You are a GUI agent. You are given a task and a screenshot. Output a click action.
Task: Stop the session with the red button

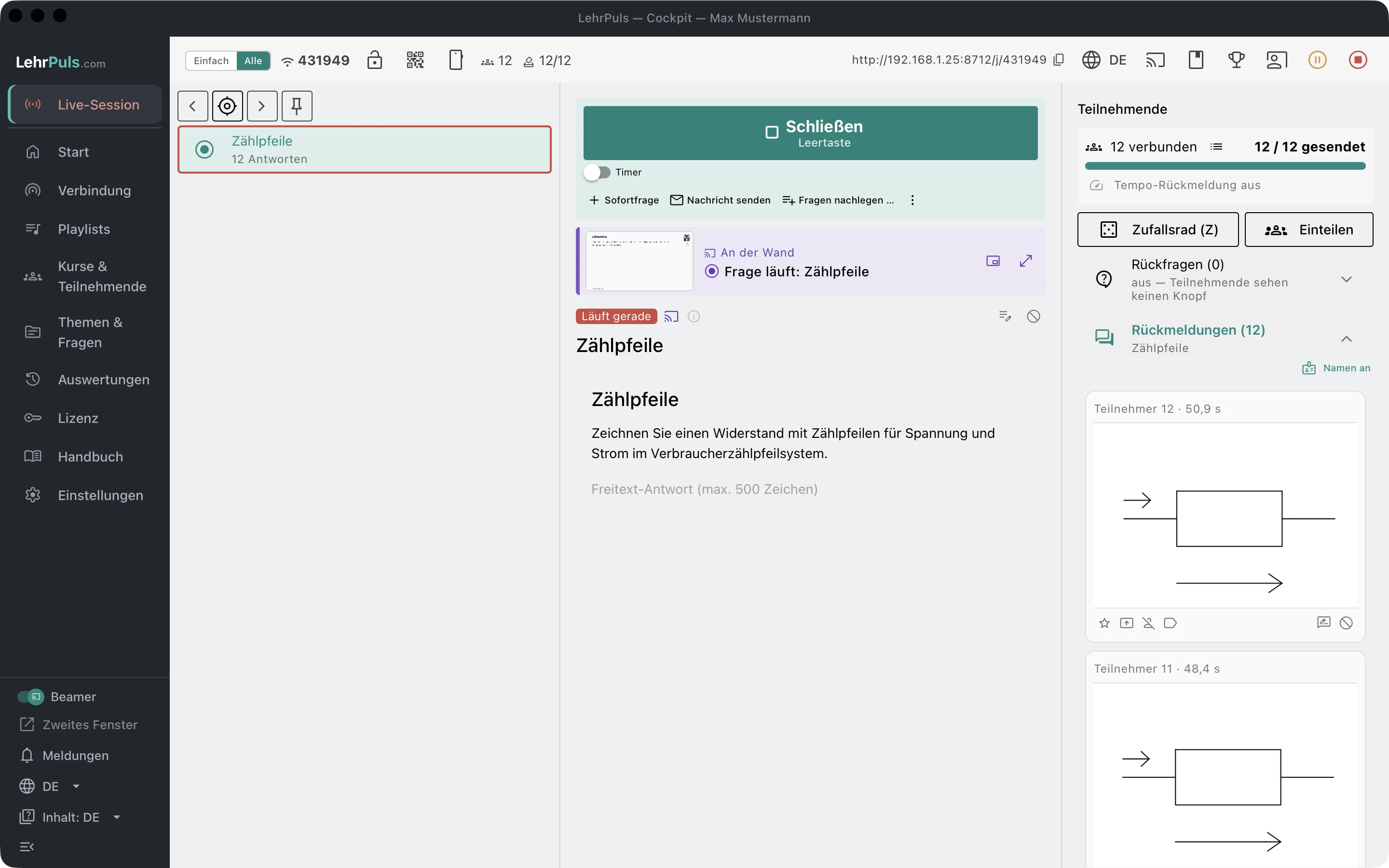(x=1358, y=60)
